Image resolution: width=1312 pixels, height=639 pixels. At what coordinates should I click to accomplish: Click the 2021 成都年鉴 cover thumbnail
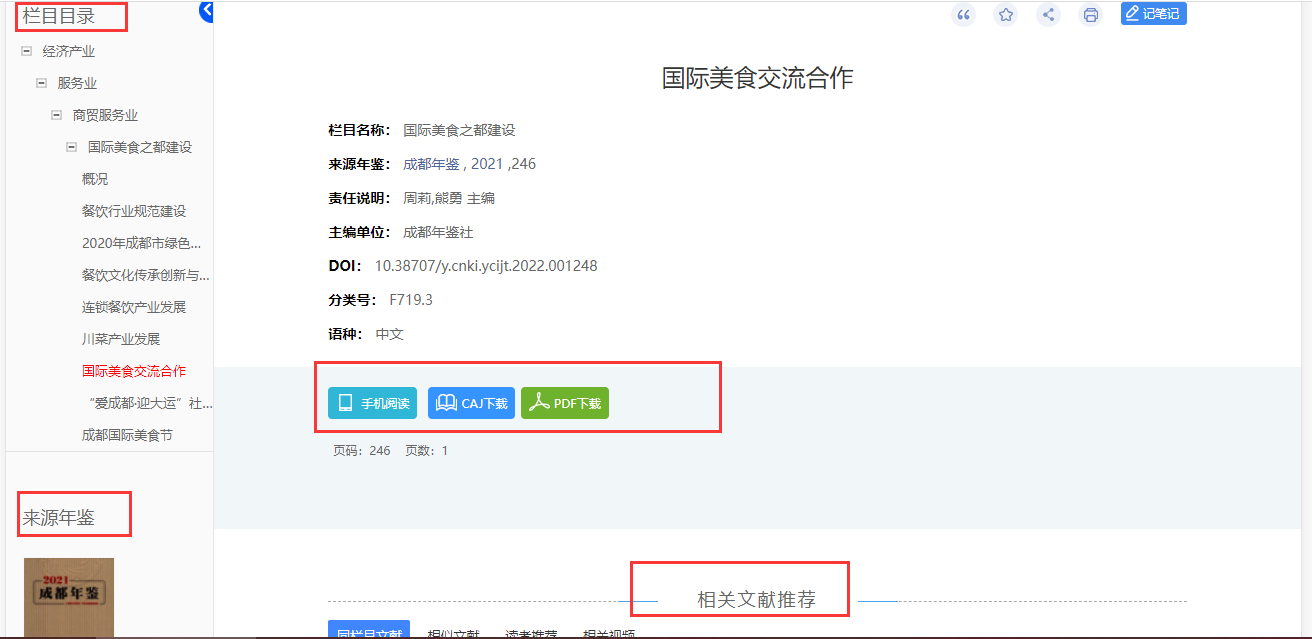(x=69, y=597)
